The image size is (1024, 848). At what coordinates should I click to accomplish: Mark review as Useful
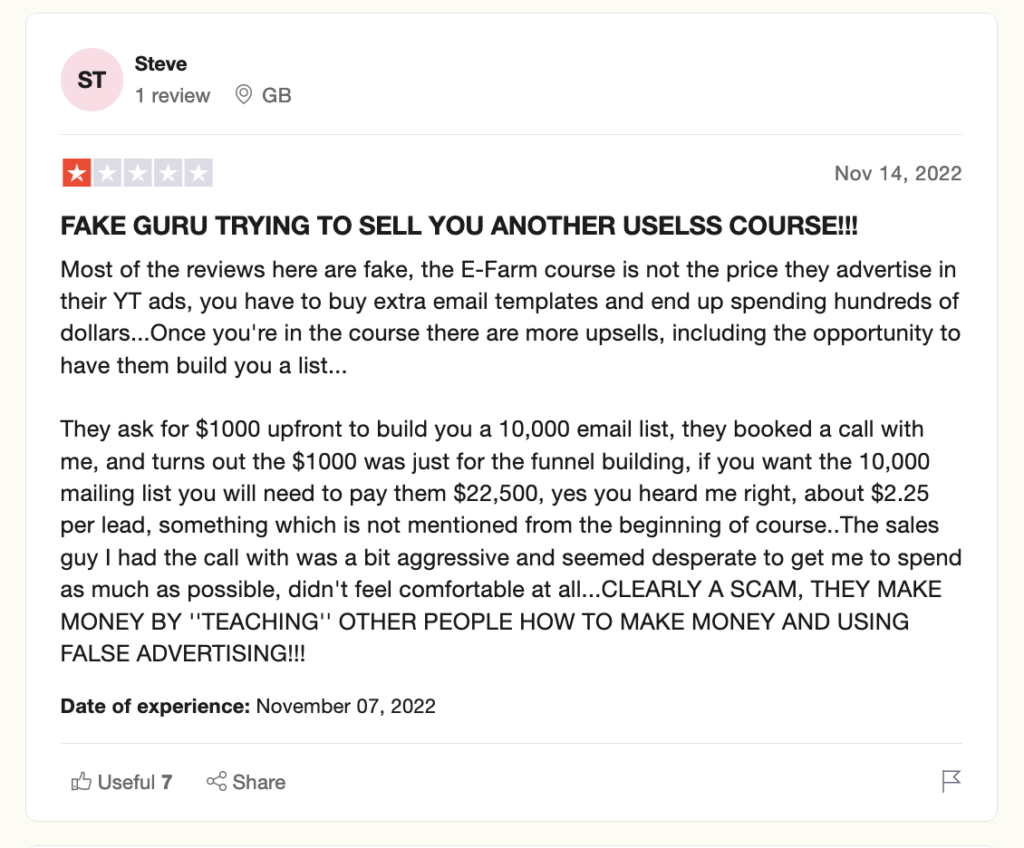121,782
